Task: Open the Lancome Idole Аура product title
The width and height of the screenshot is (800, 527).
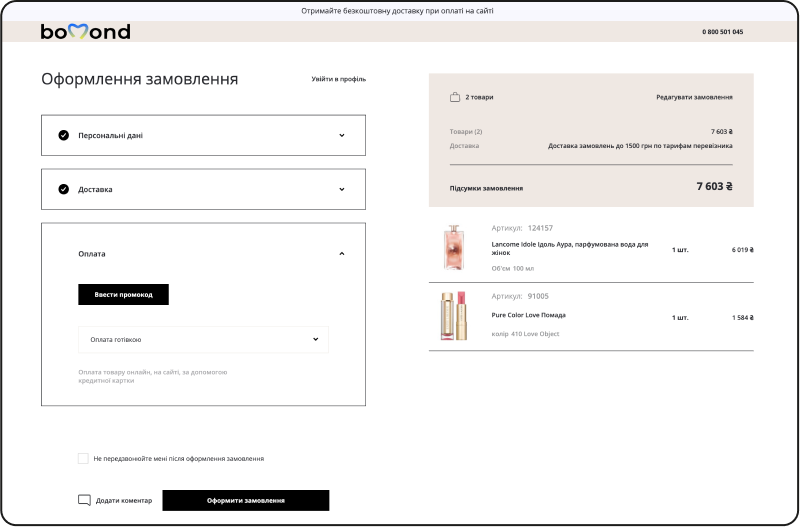Action: tap(570, 248)
